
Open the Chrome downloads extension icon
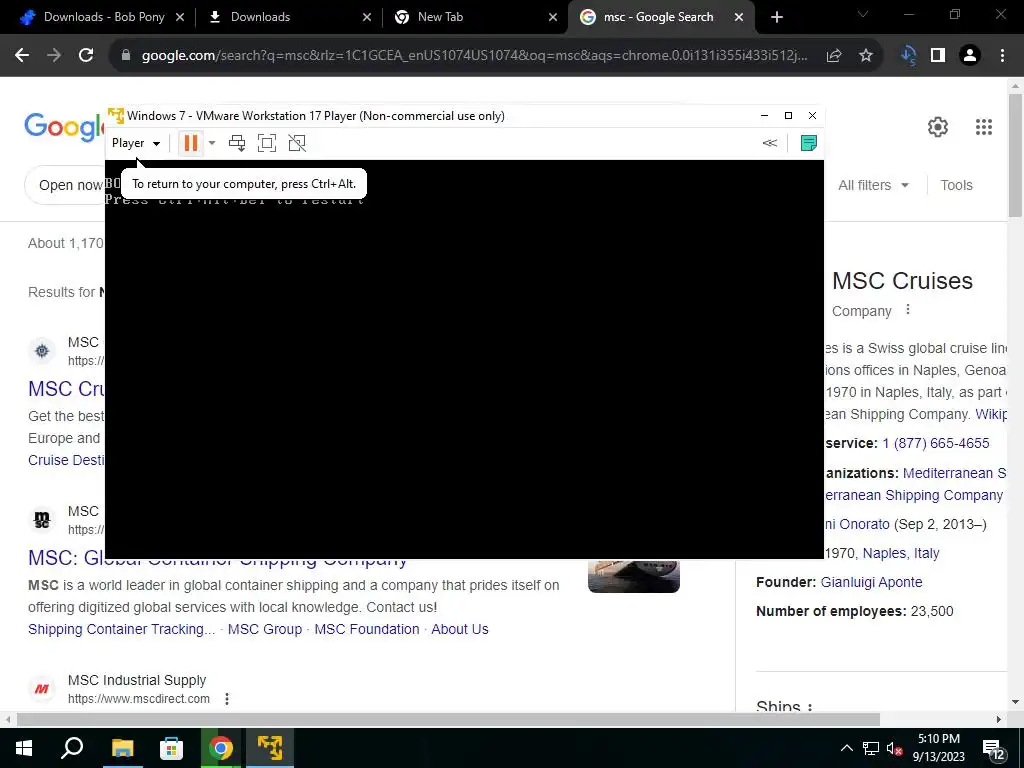point(908,56)
